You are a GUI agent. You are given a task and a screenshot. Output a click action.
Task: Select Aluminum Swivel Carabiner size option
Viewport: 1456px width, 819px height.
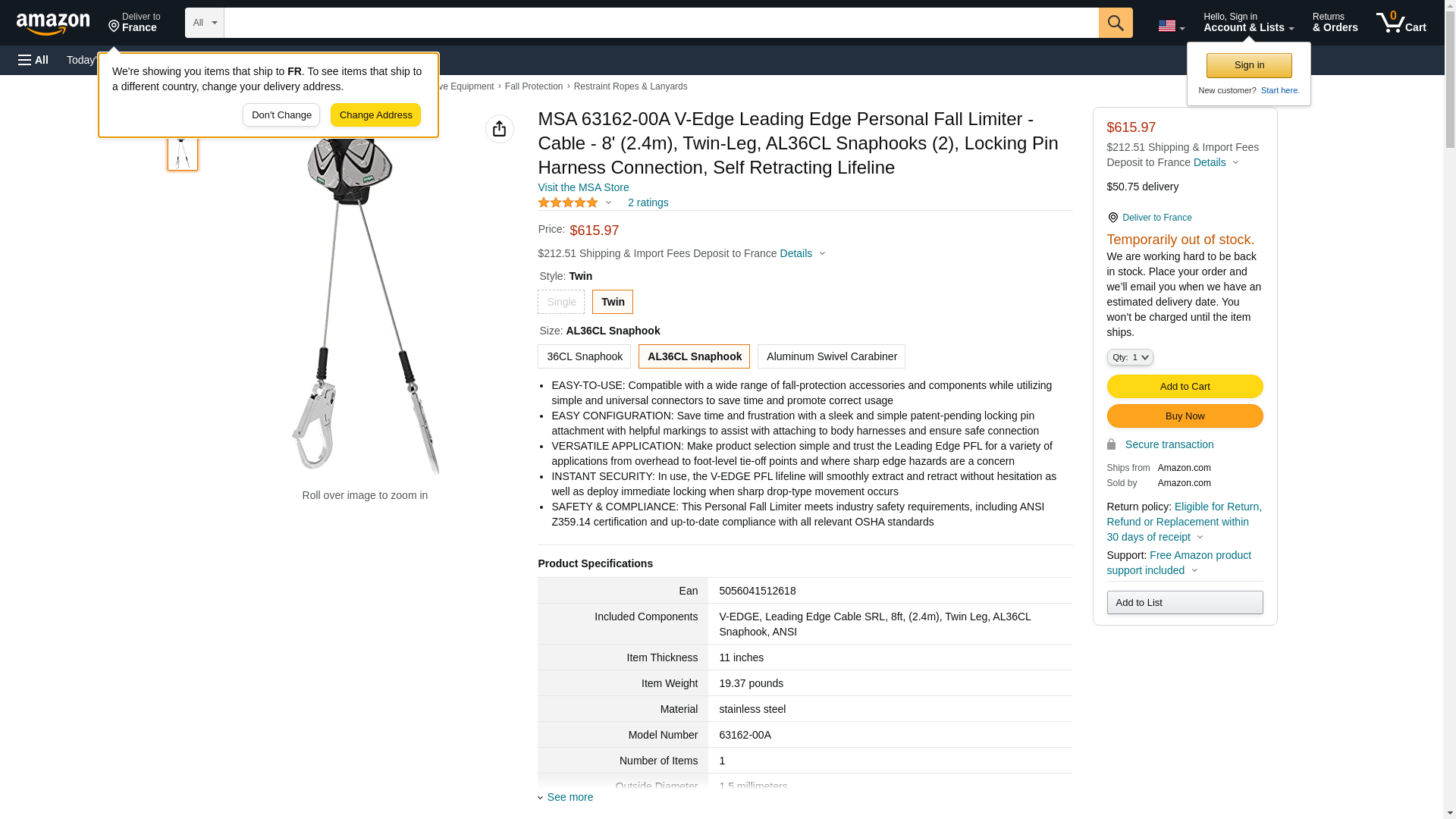[x=831, y=356]
